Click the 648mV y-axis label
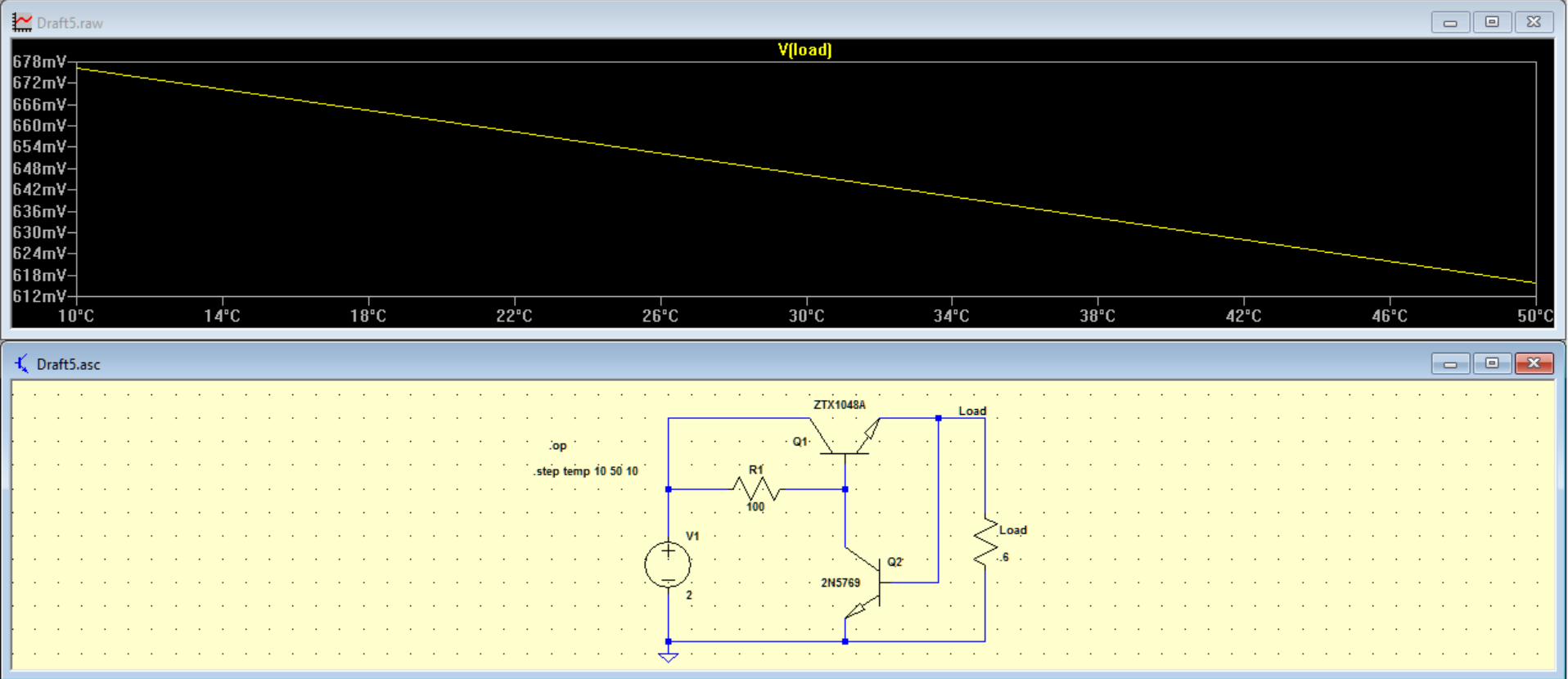The width and height of the screenshot is (1568, 679). coord(39,169)
